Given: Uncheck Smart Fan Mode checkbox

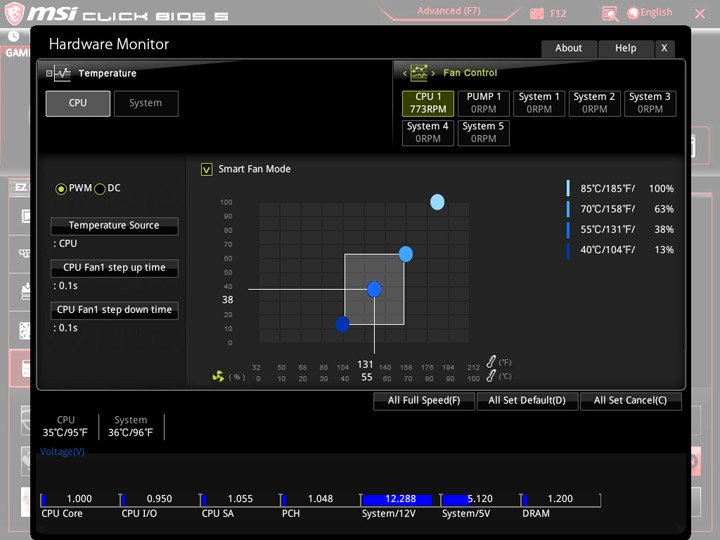Looking at the screenshot, I should click(x=207, y=169).
